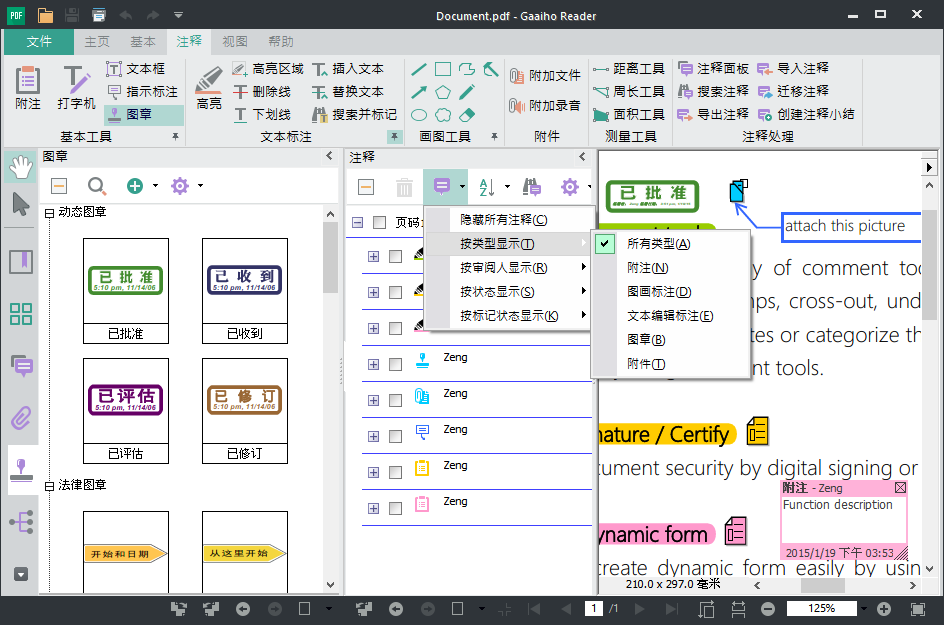The width and height of the screenshot is (944, 625).
Task: Expand the first Zeng comment entry
Action: pyautogui.click(x=373, y=363)
